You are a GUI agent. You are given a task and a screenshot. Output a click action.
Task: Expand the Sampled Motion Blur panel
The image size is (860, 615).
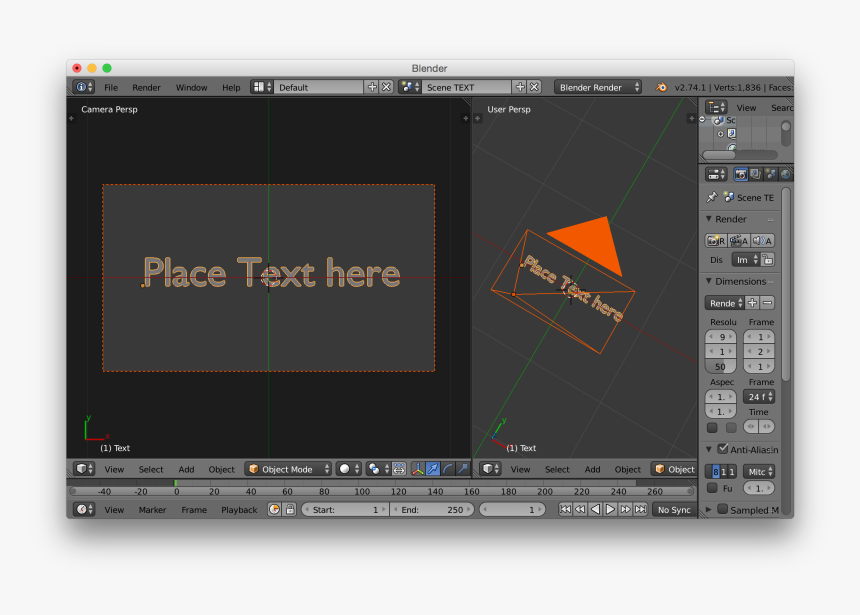point(709,510)
